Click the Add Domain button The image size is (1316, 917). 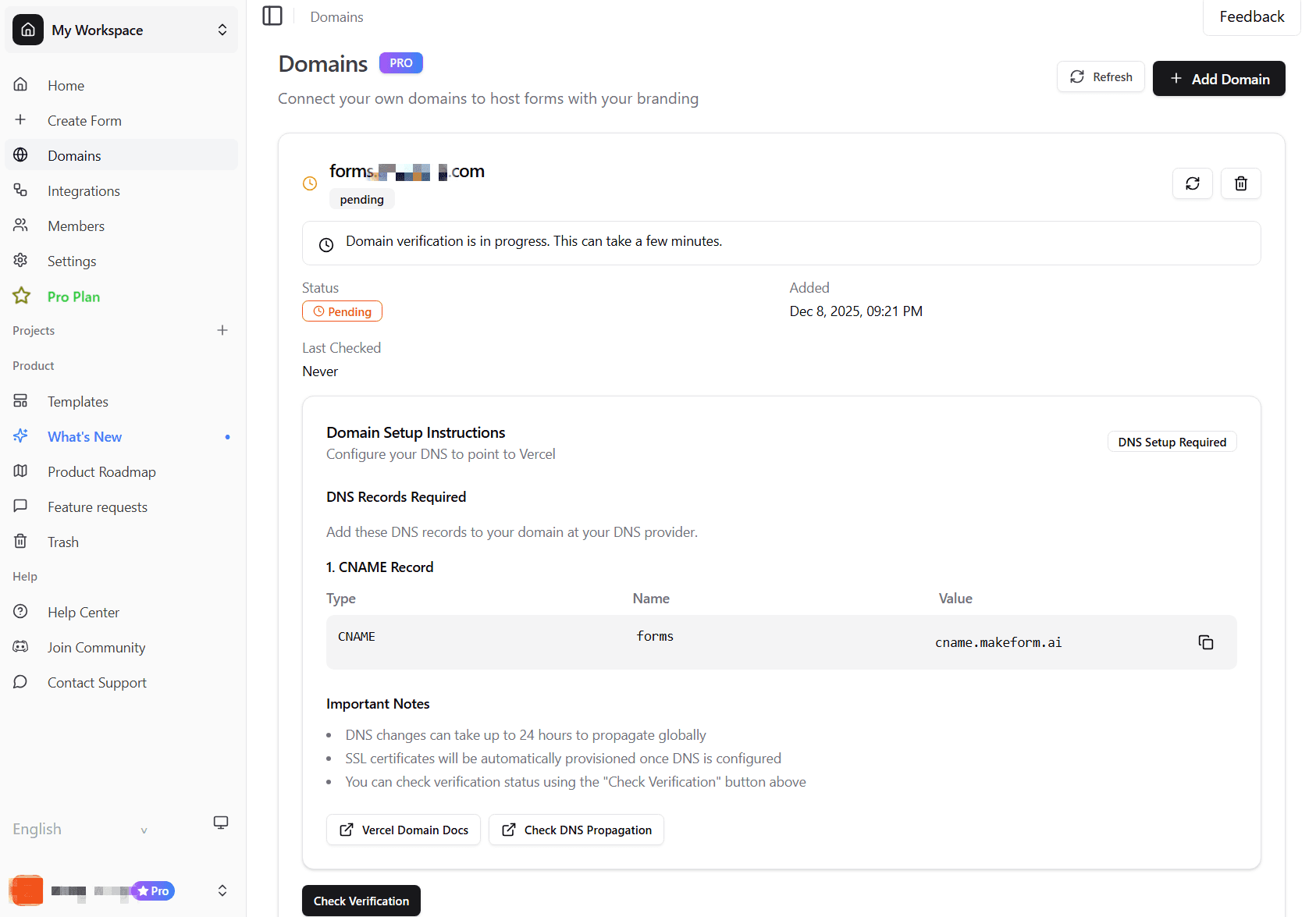click(x=1218, y=79)
